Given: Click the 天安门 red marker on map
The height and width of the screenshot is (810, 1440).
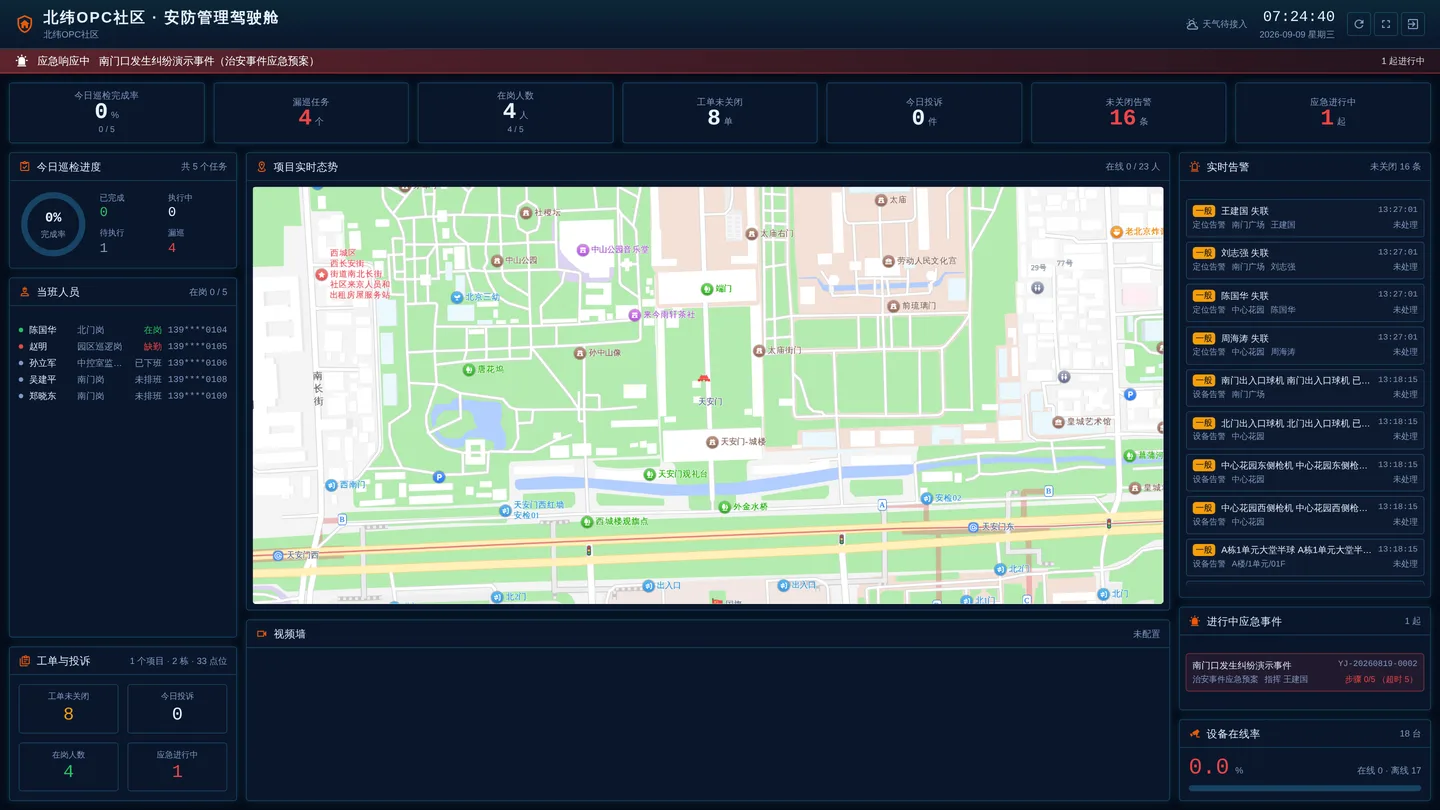Looking at the screenshot, I should (x=703, y=379).
